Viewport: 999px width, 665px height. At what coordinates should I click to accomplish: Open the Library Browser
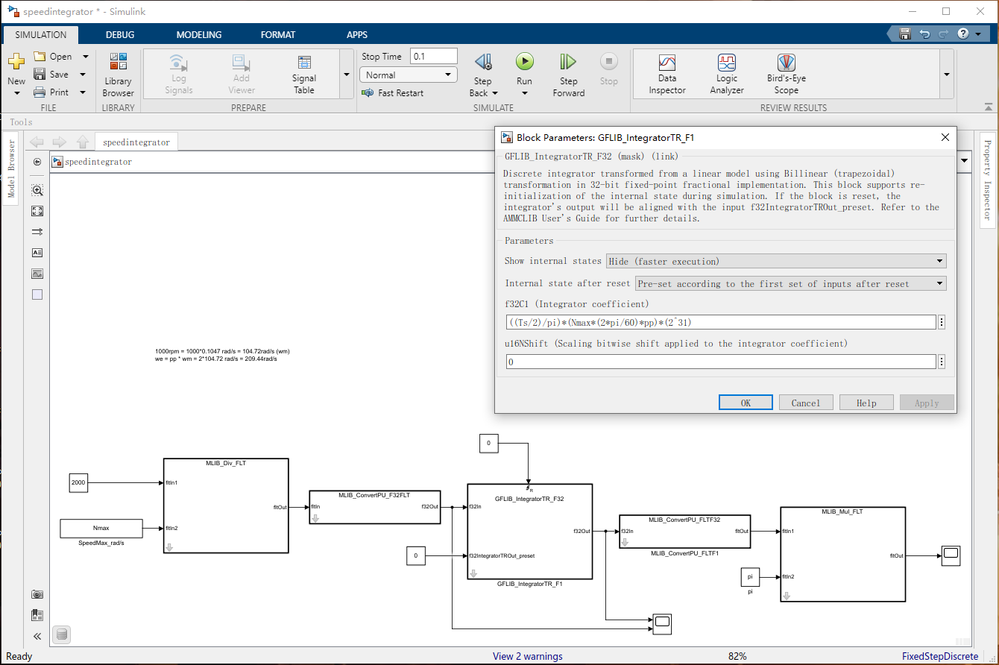(118, 75)
